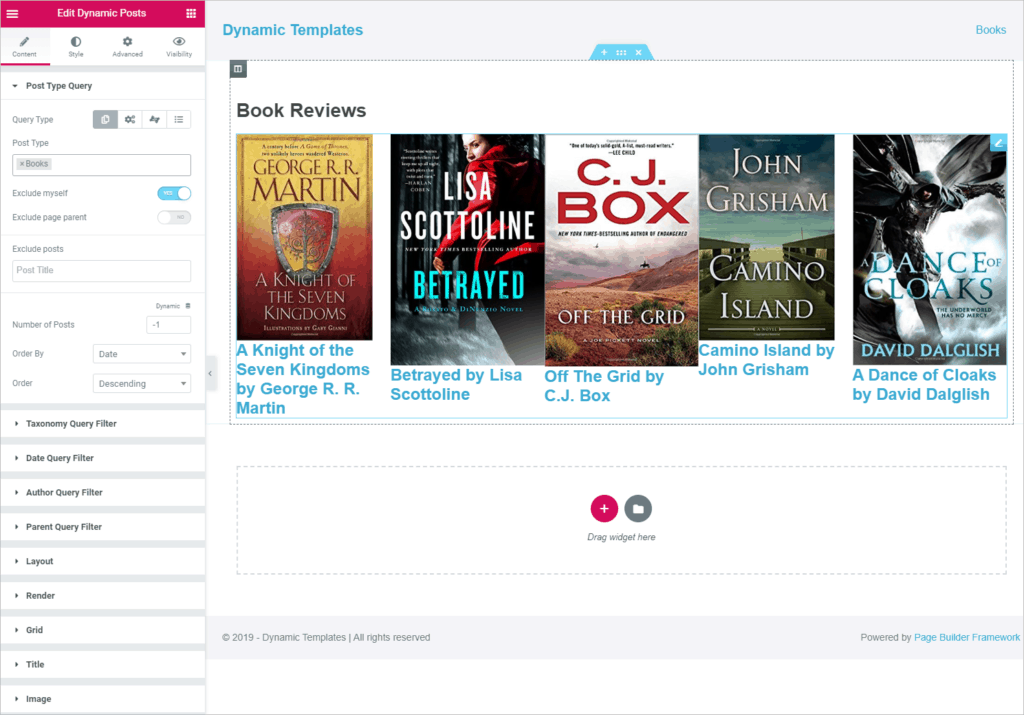1024x715 pixels.
Task: Switch to the Style tab
Action: (x=76, y=46)
